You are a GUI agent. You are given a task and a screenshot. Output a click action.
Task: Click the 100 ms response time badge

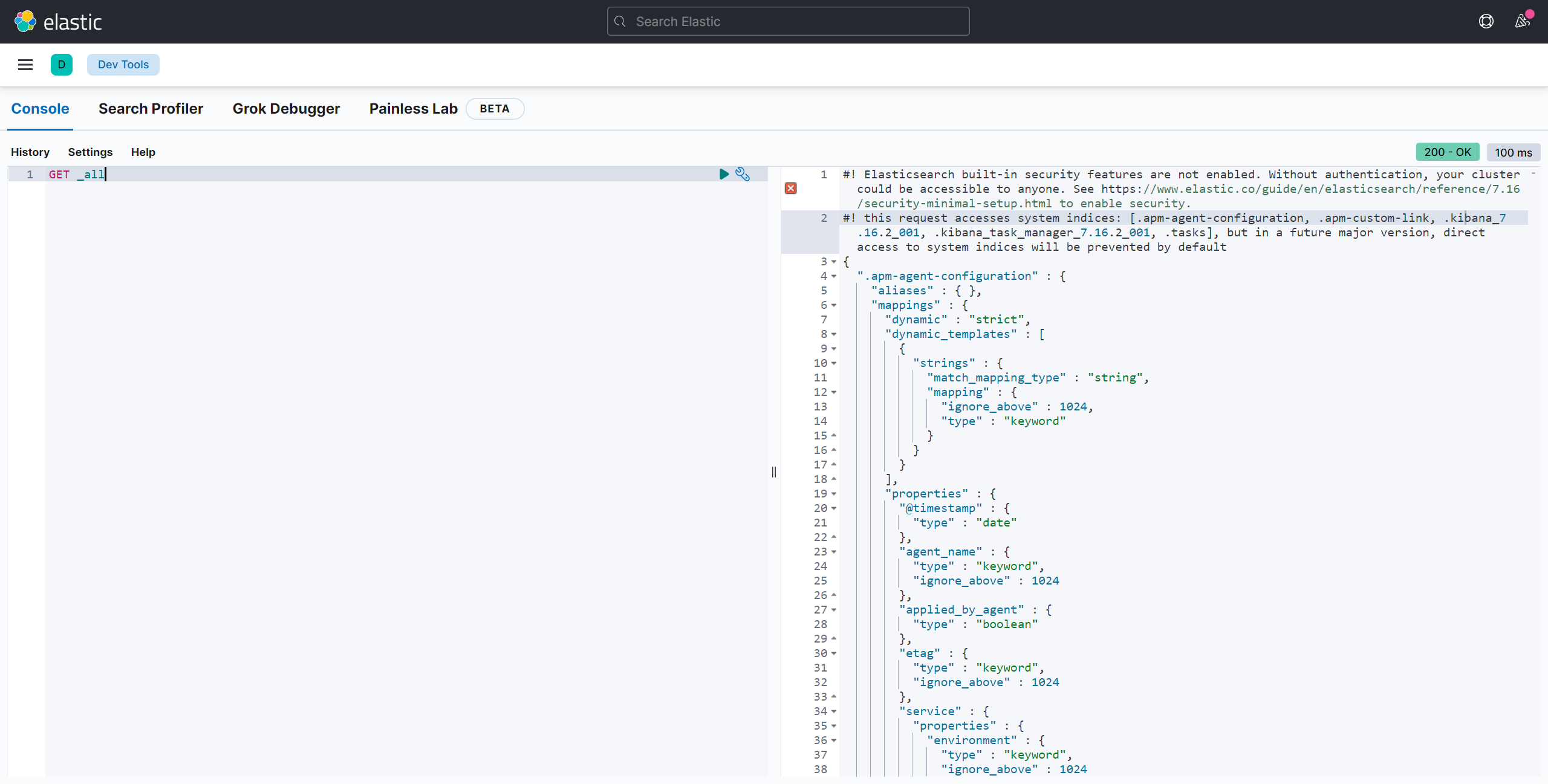click(x=1514, y=152)
